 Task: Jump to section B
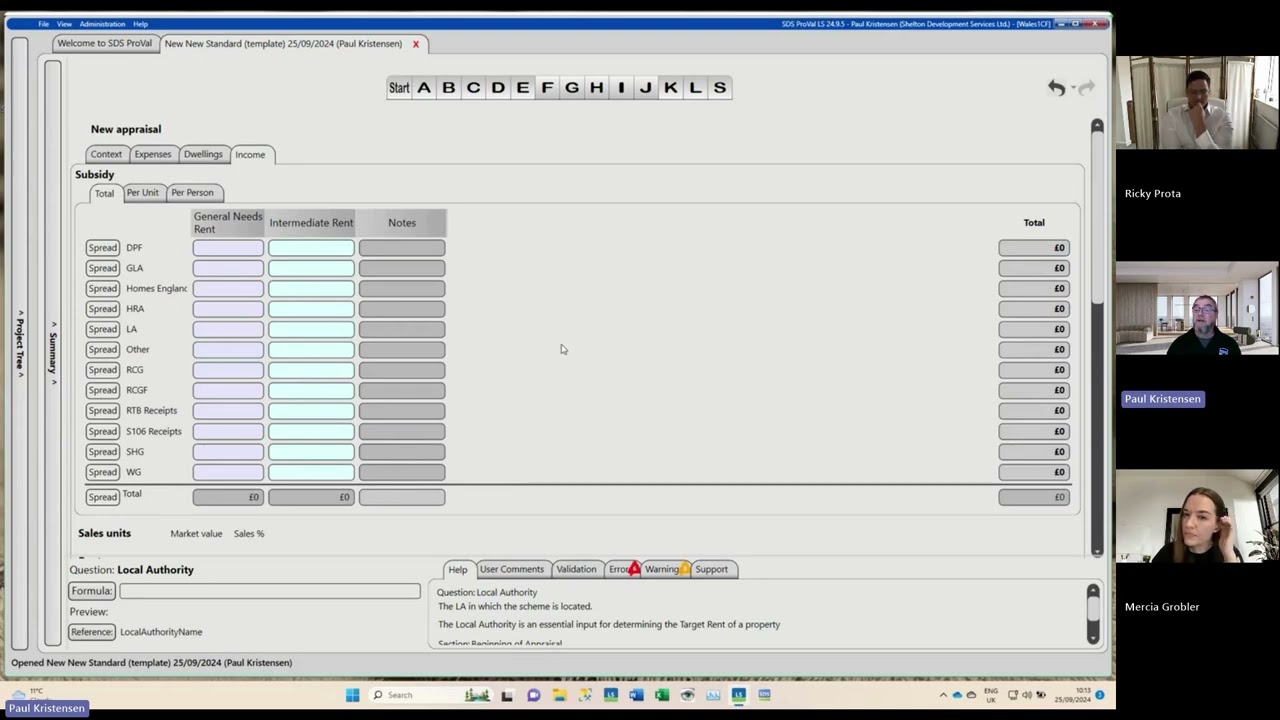click(448, 88)
